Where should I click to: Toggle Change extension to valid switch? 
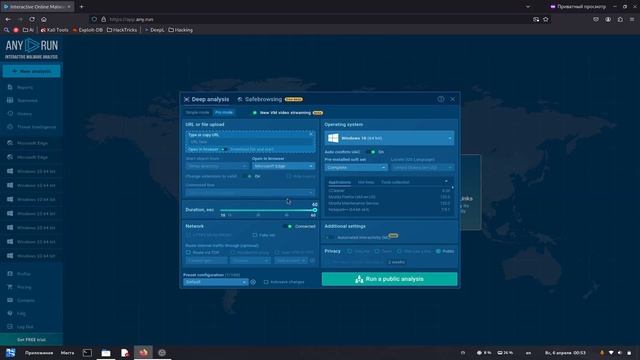pyautogui.click(x=247, y=176)
